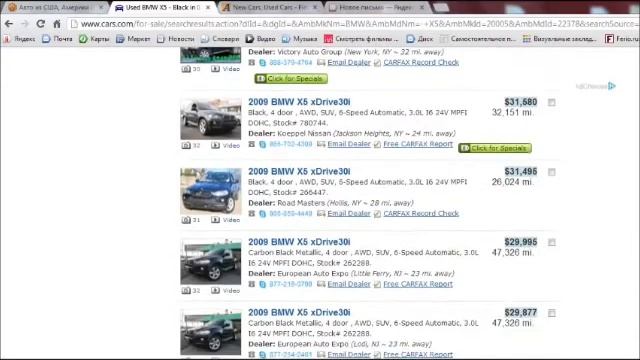Check compare box for $31,495 BMW X5
This screenshot has height=360, width=640.
click(551, 172)
